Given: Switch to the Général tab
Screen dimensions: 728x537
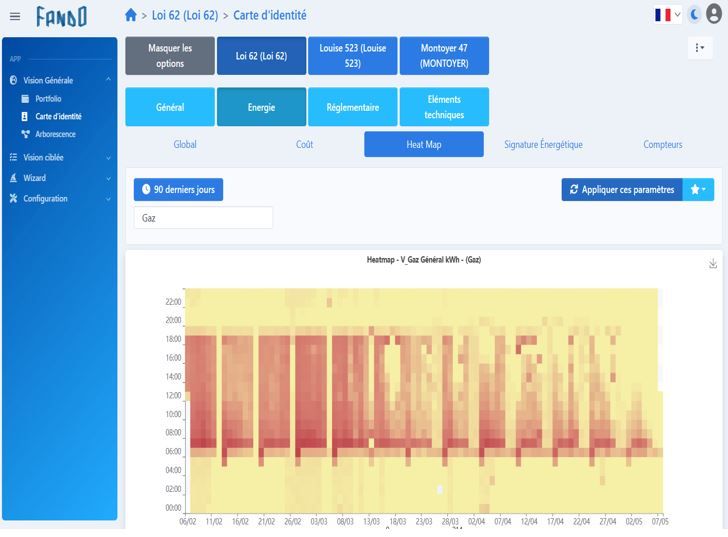Looking at the screenshot, I should 170,107.
